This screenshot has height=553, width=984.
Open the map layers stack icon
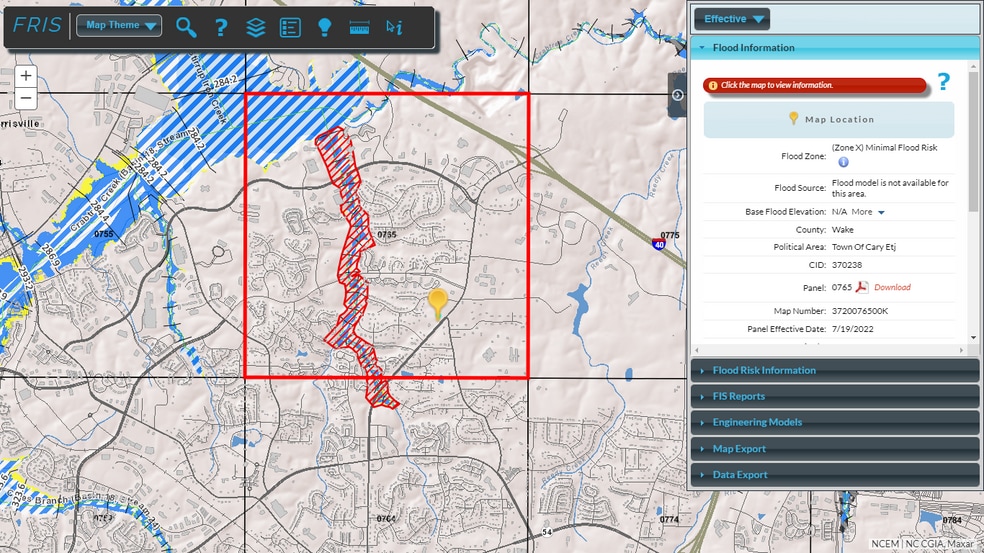256,27
